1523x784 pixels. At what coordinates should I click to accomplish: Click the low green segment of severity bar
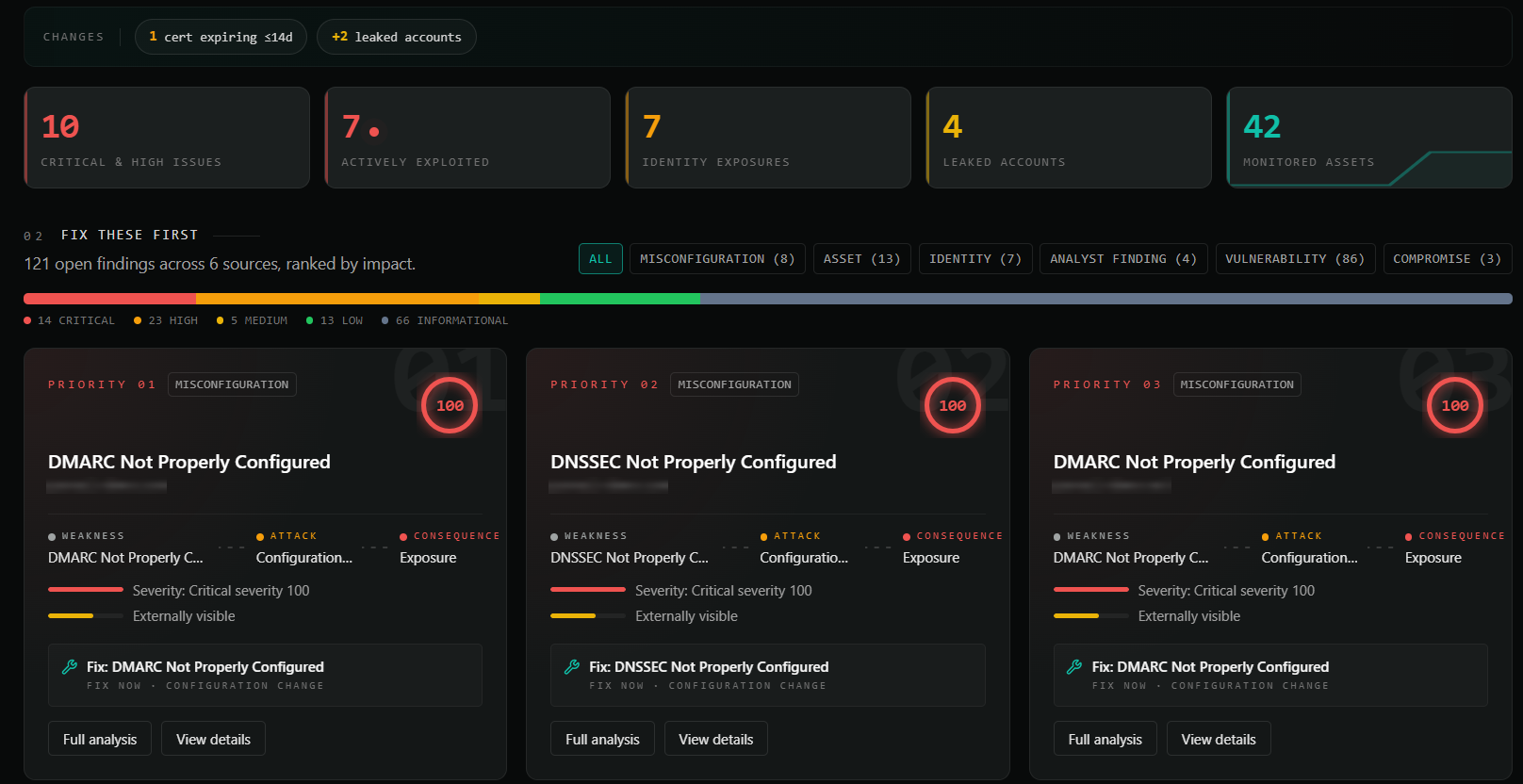(x=620, y=299)
